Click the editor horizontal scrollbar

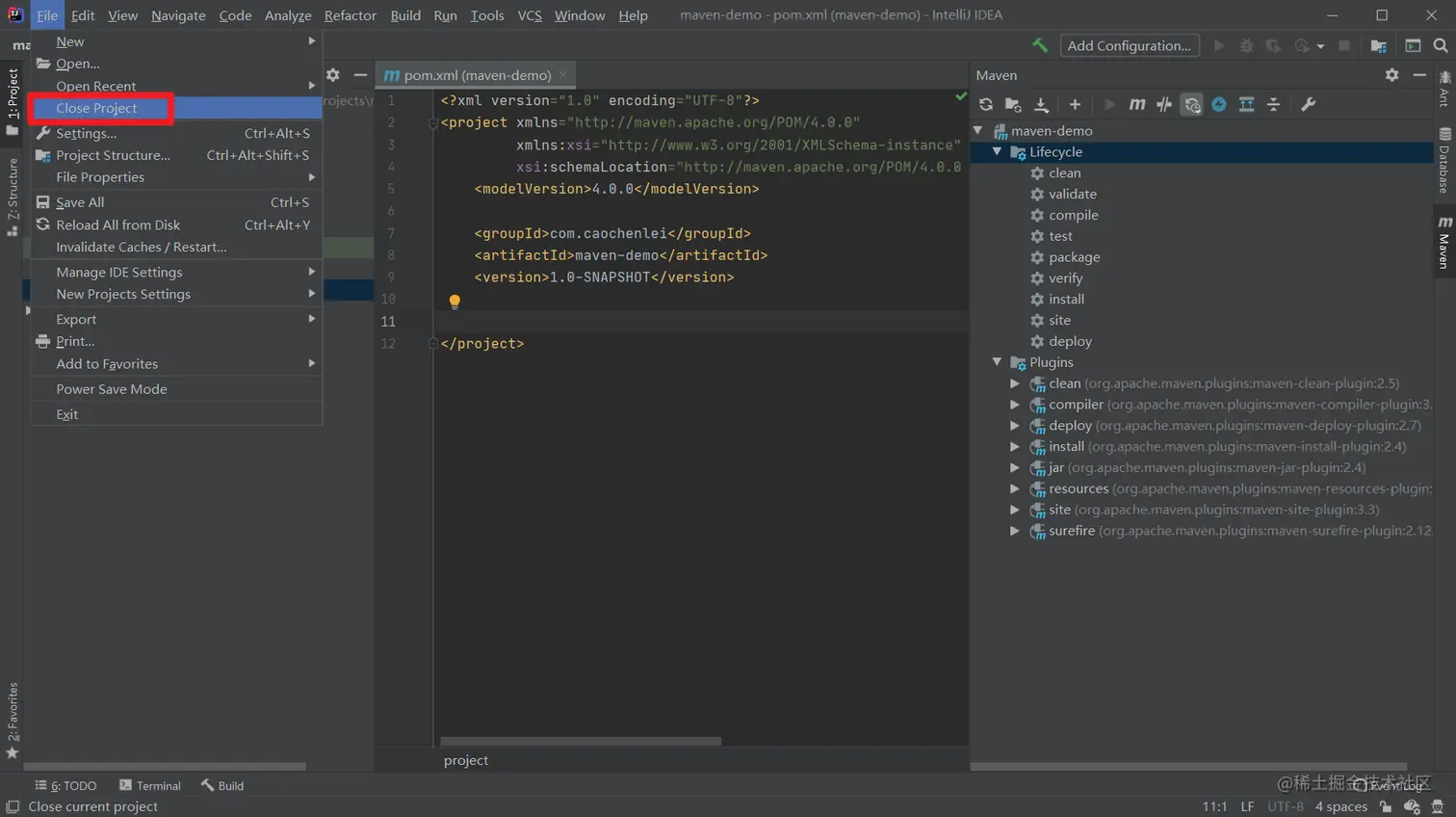[581, 741]
